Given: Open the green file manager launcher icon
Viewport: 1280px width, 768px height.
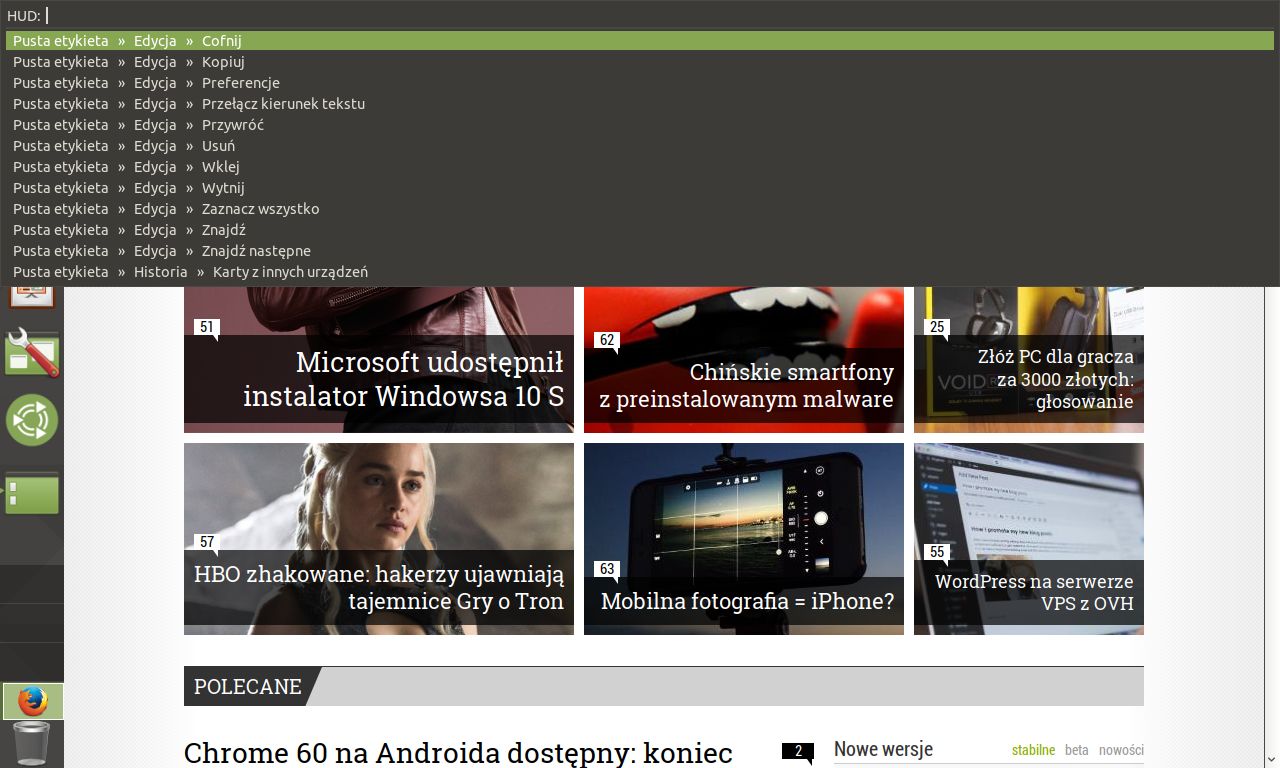Looking at the screenshot, I should click(32, 493).
